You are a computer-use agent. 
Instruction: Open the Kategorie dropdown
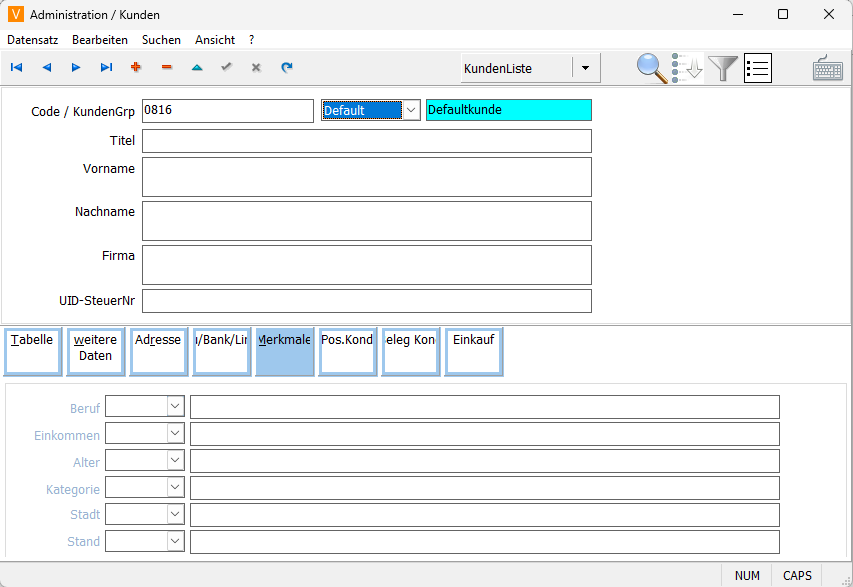tap(175, 487)
